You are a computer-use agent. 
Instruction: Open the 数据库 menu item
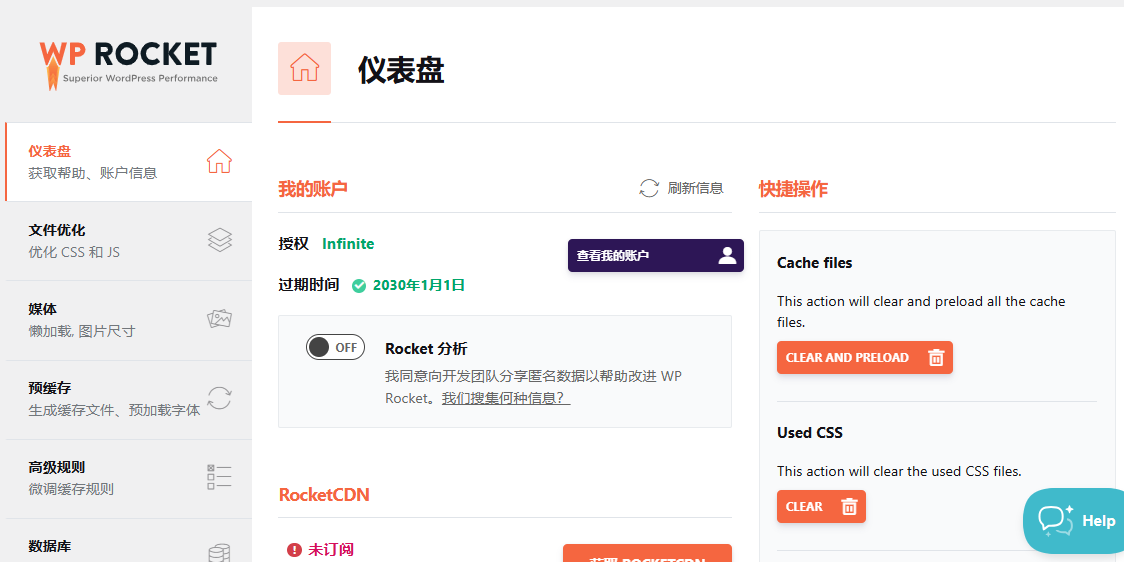tap(129, 540)
